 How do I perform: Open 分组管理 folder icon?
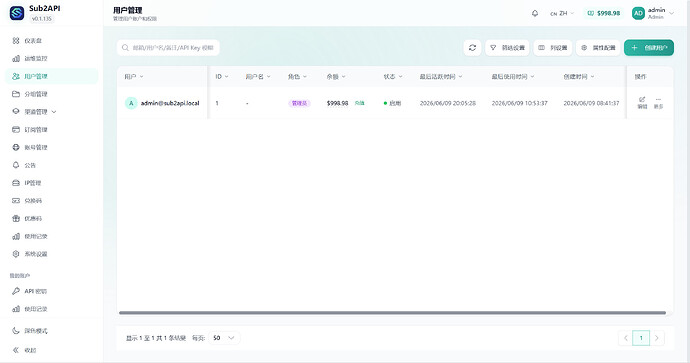coord(16,94)
